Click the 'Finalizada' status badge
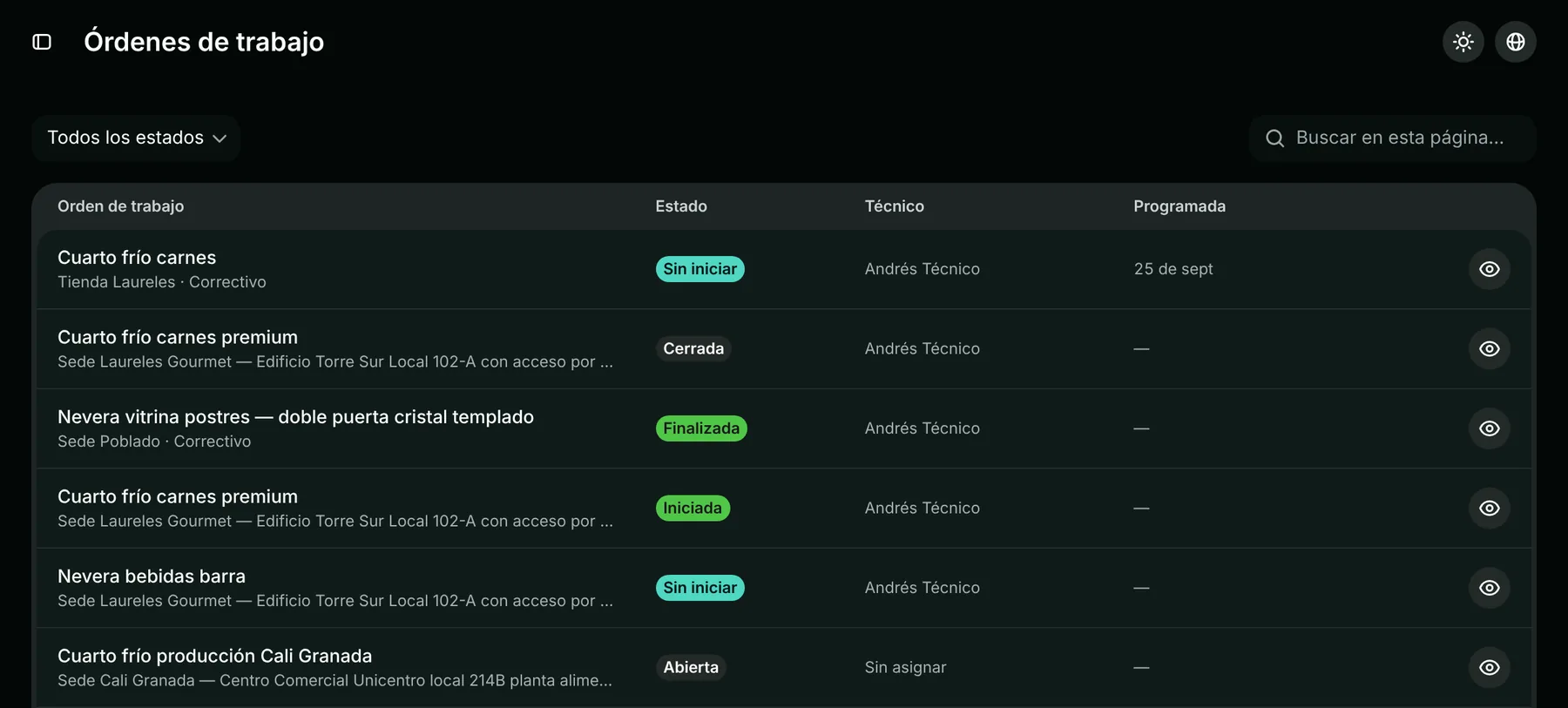Viewport: 1568px width, 708px height. click(701, 428)
